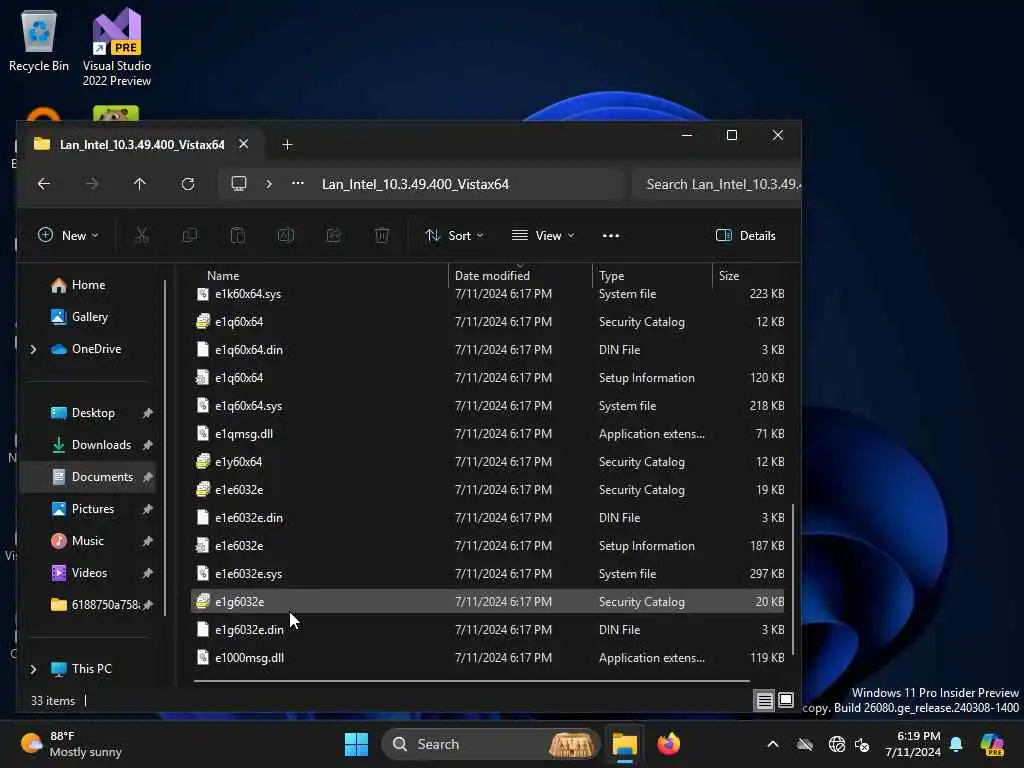1024x768 pixels.
Task: Open the Sort dropdown menu
Action: 454,236
